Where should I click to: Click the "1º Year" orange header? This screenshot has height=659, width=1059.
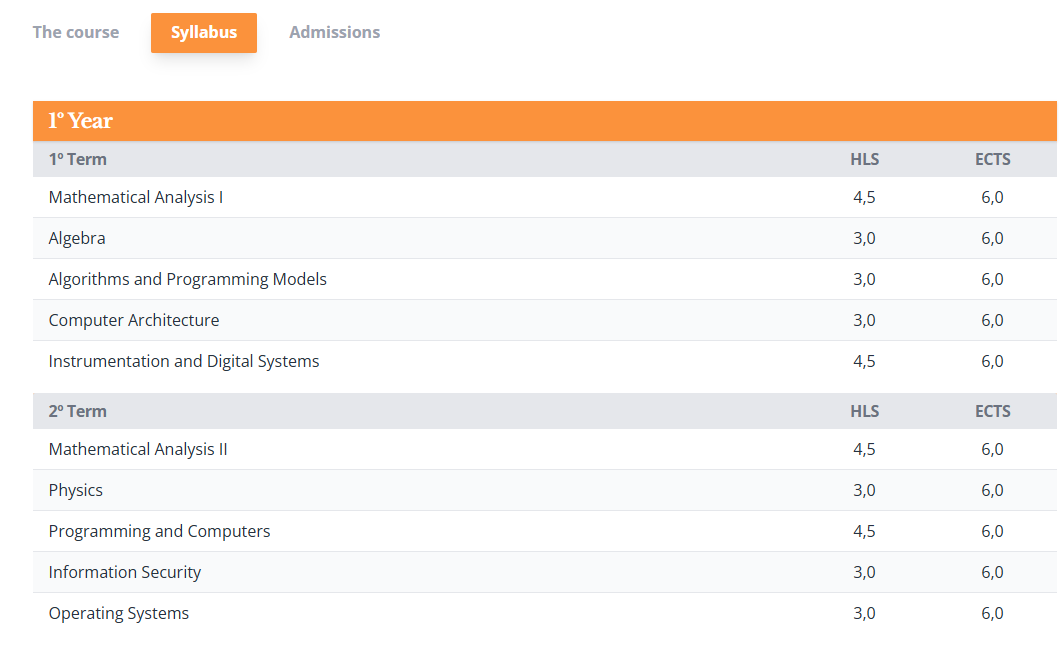tap(544, 121)
